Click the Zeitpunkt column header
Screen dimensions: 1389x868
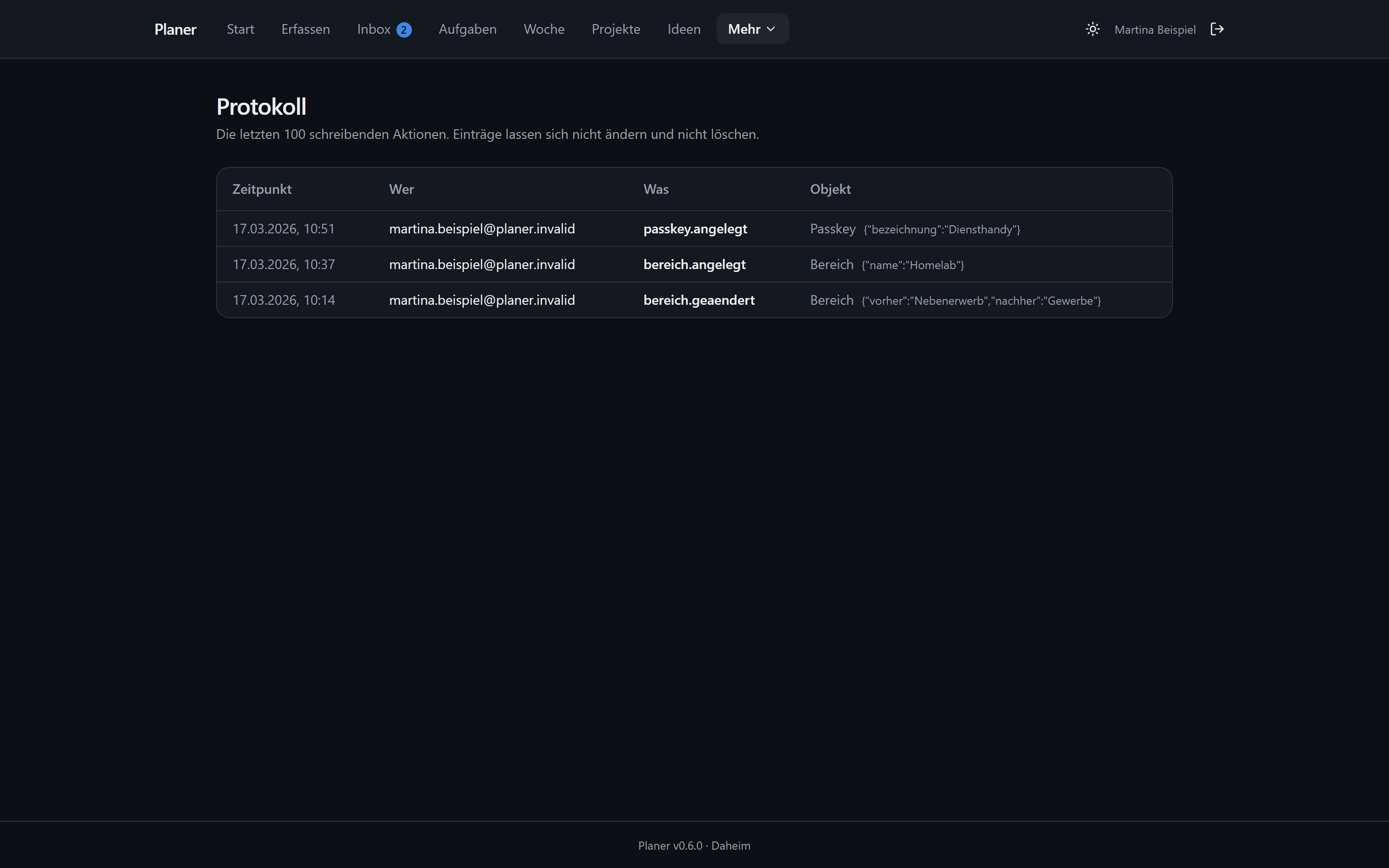pyautogui.click(x=262, y=190)
